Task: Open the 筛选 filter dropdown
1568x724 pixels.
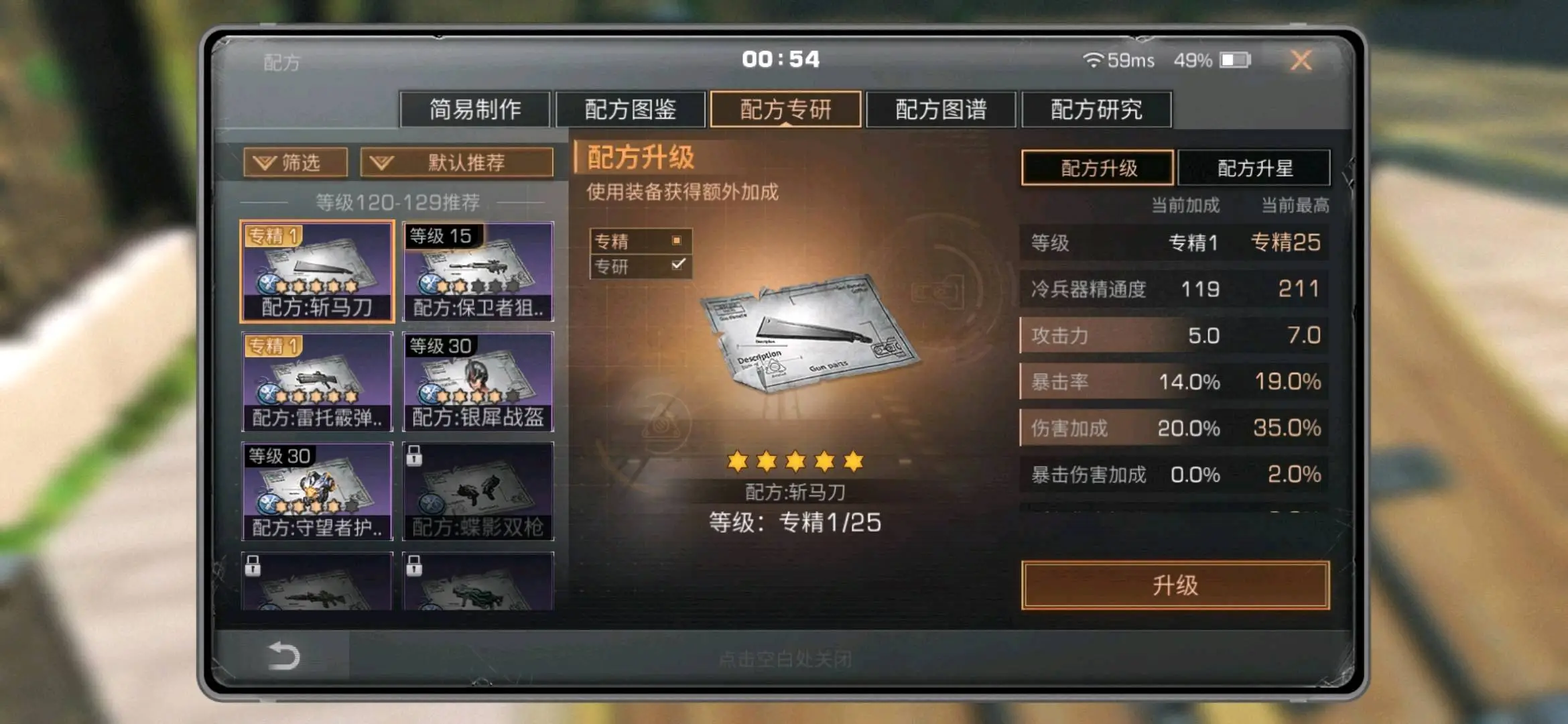Action: [x=296, y=162]
